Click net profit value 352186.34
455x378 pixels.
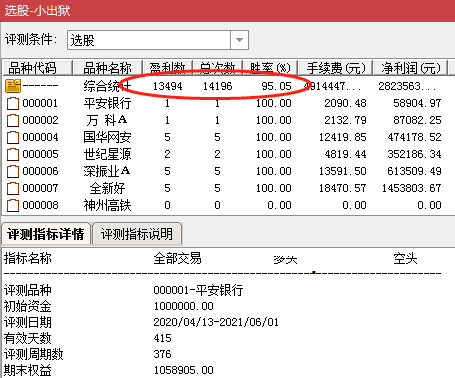[x=414, y=154]
